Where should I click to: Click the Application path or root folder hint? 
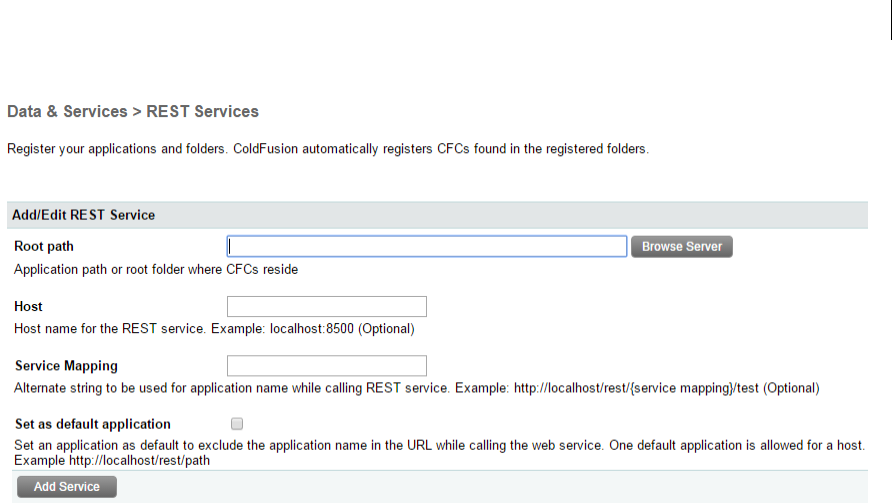[x=156, y=269]
